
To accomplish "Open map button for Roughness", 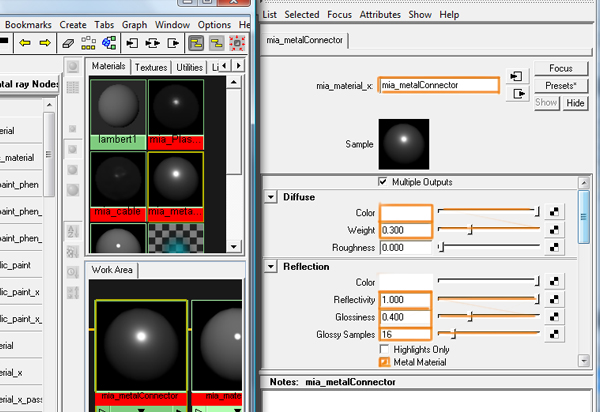I will (x=554, y=248).
